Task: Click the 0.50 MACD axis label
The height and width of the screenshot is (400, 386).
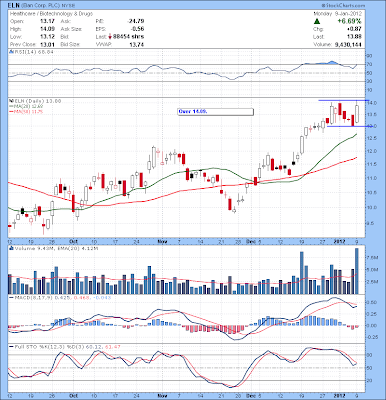Action: click(x=373, y=302)
